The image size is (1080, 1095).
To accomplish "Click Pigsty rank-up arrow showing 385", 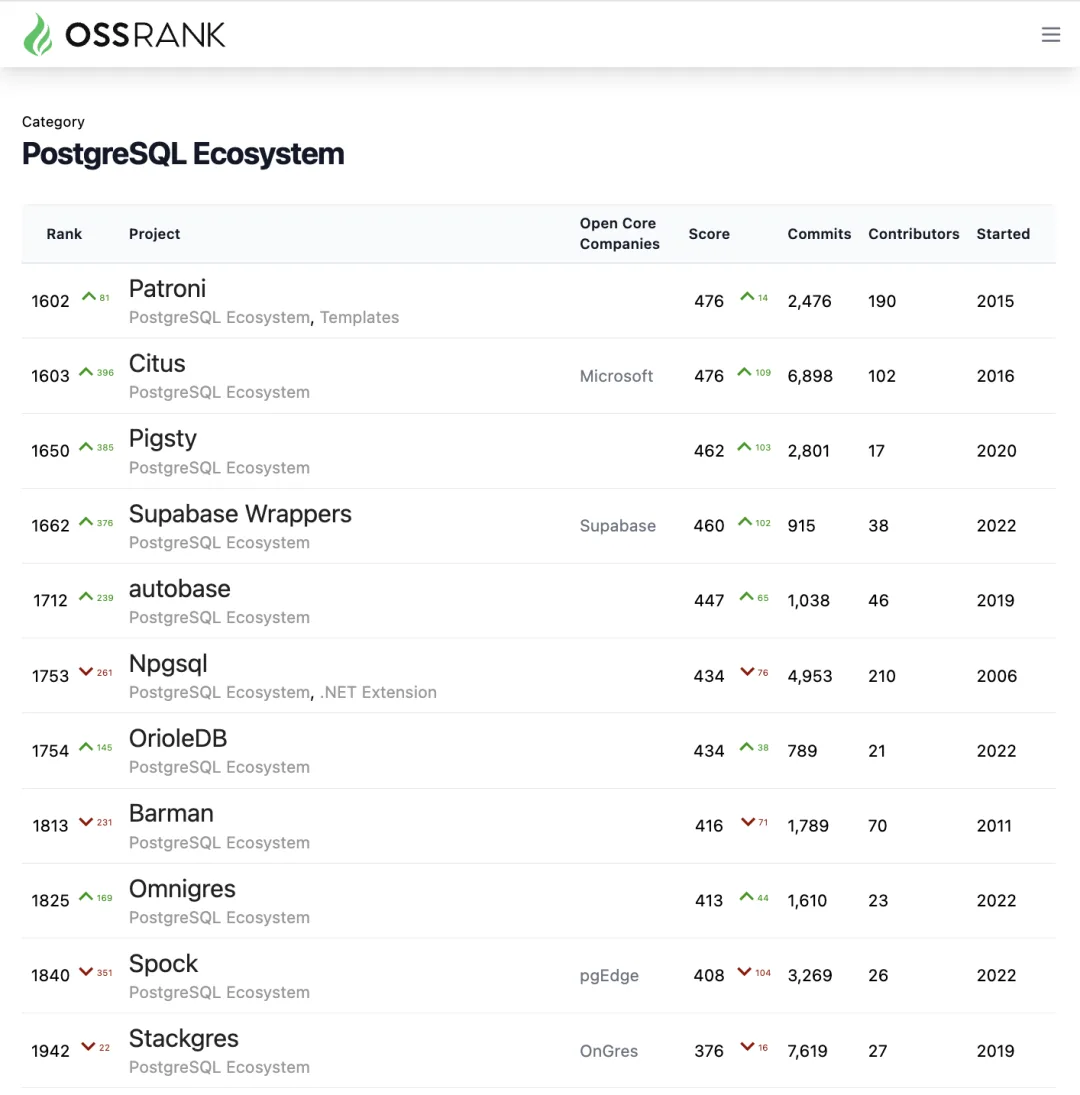I will tap(86, 446).
